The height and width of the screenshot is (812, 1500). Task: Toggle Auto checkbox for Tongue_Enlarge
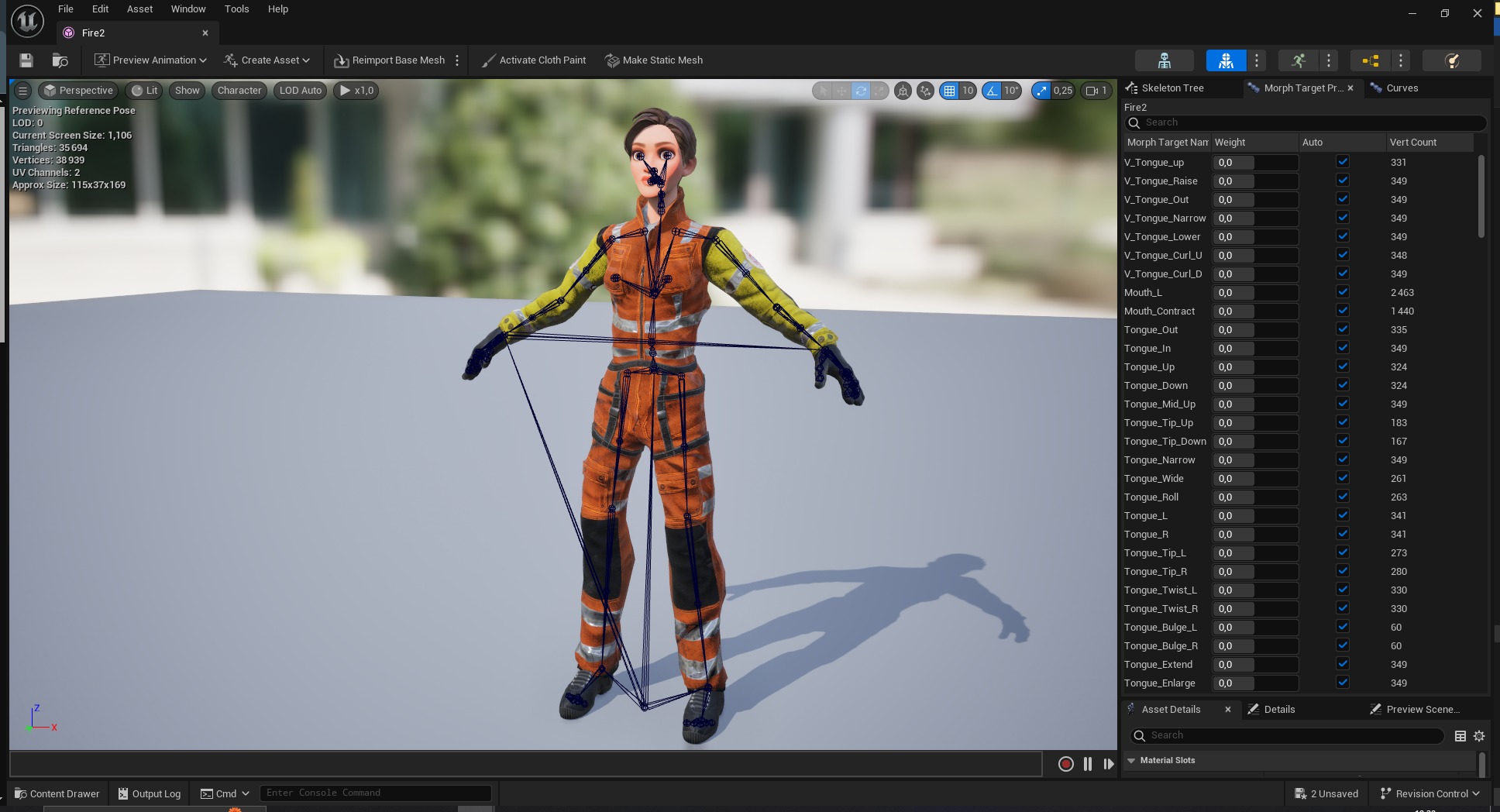click(1343, 683)
